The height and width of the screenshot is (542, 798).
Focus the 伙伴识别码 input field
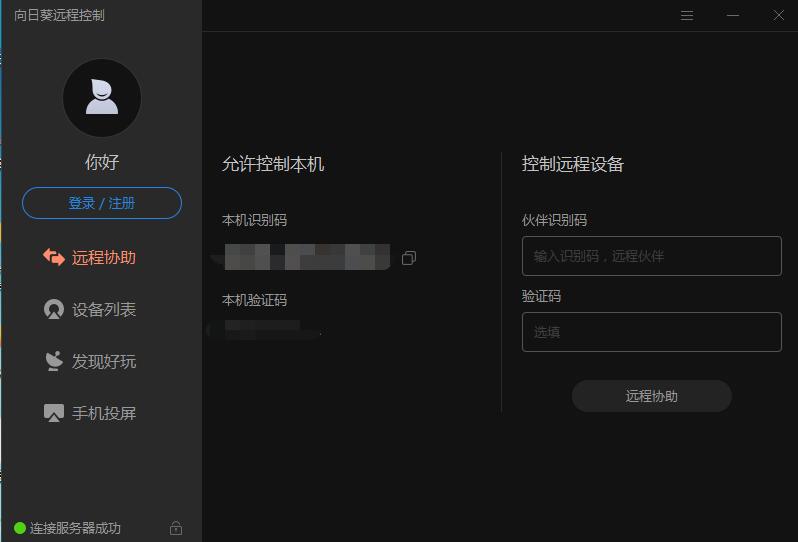pos(651,256)
